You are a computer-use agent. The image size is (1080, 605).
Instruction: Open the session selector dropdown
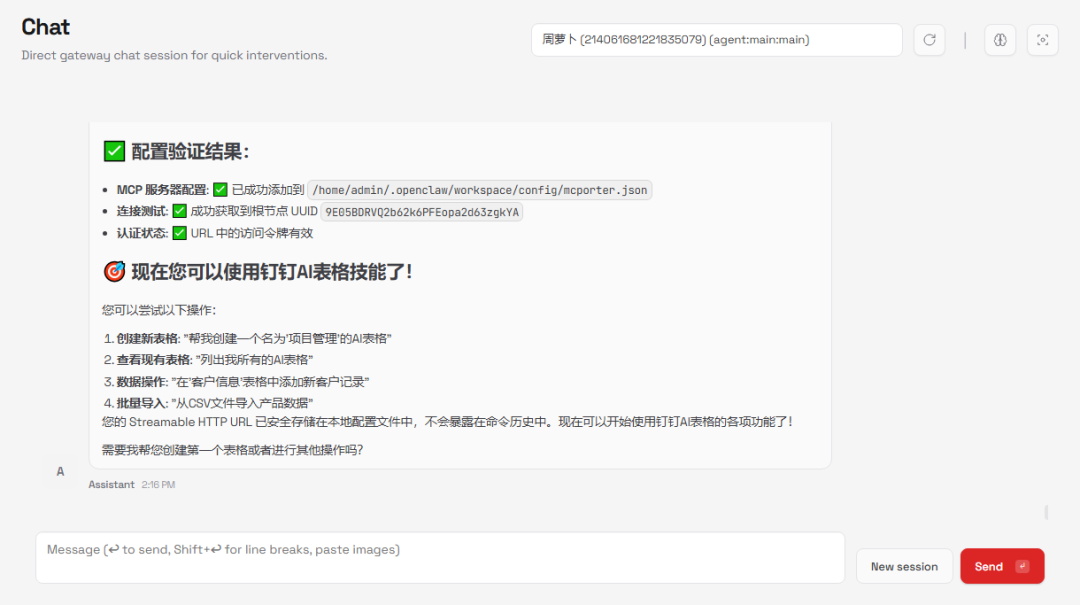716,40
